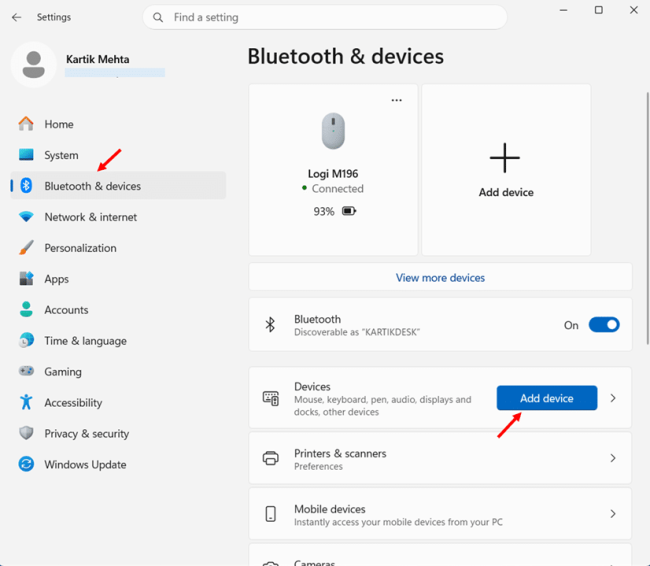Open Personalization settings label
The image size is (650, 566).
(80, 248)
